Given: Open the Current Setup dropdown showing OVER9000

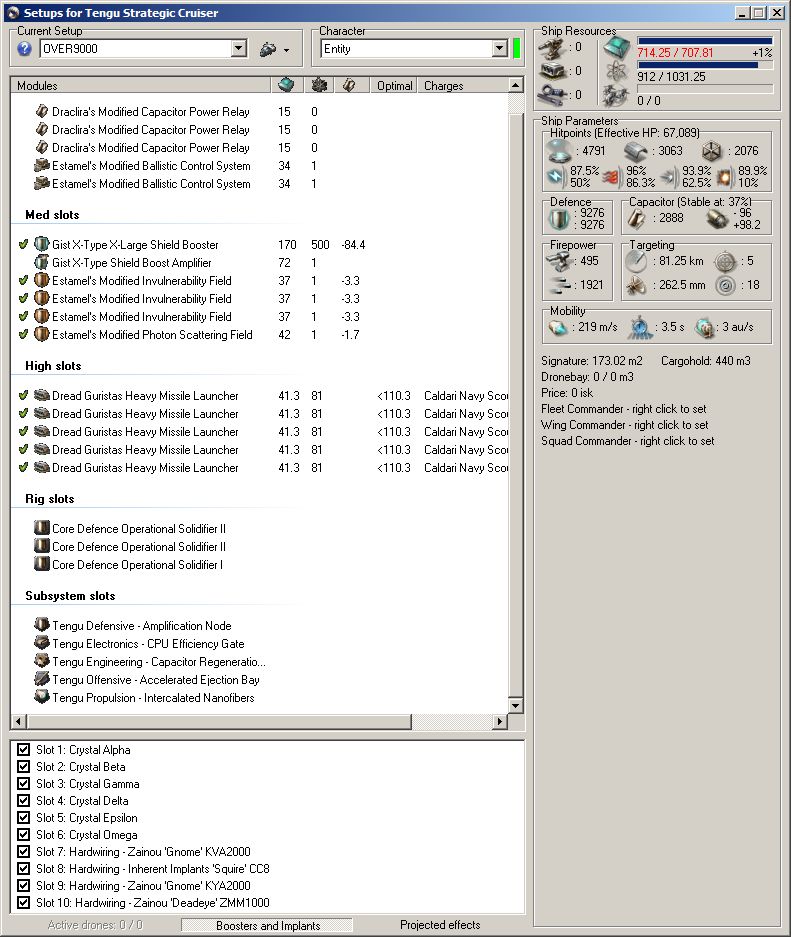Looking at the screenshot, I should (238, 49).
